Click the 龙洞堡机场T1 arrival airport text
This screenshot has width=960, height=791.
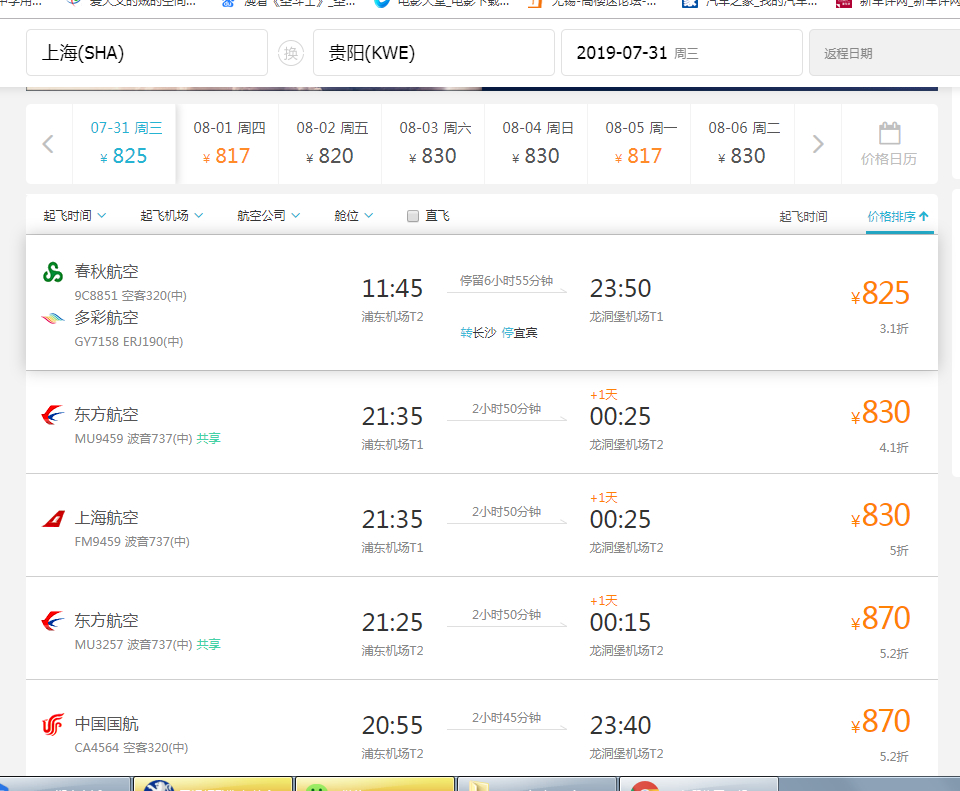point(626,317)
